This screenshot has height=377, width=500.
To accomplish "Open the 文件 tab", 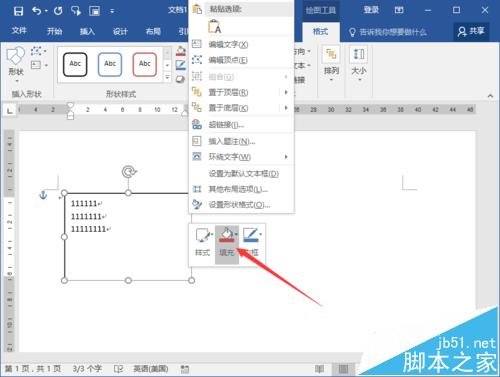I will pyautogui.click(x=19, y=31).
